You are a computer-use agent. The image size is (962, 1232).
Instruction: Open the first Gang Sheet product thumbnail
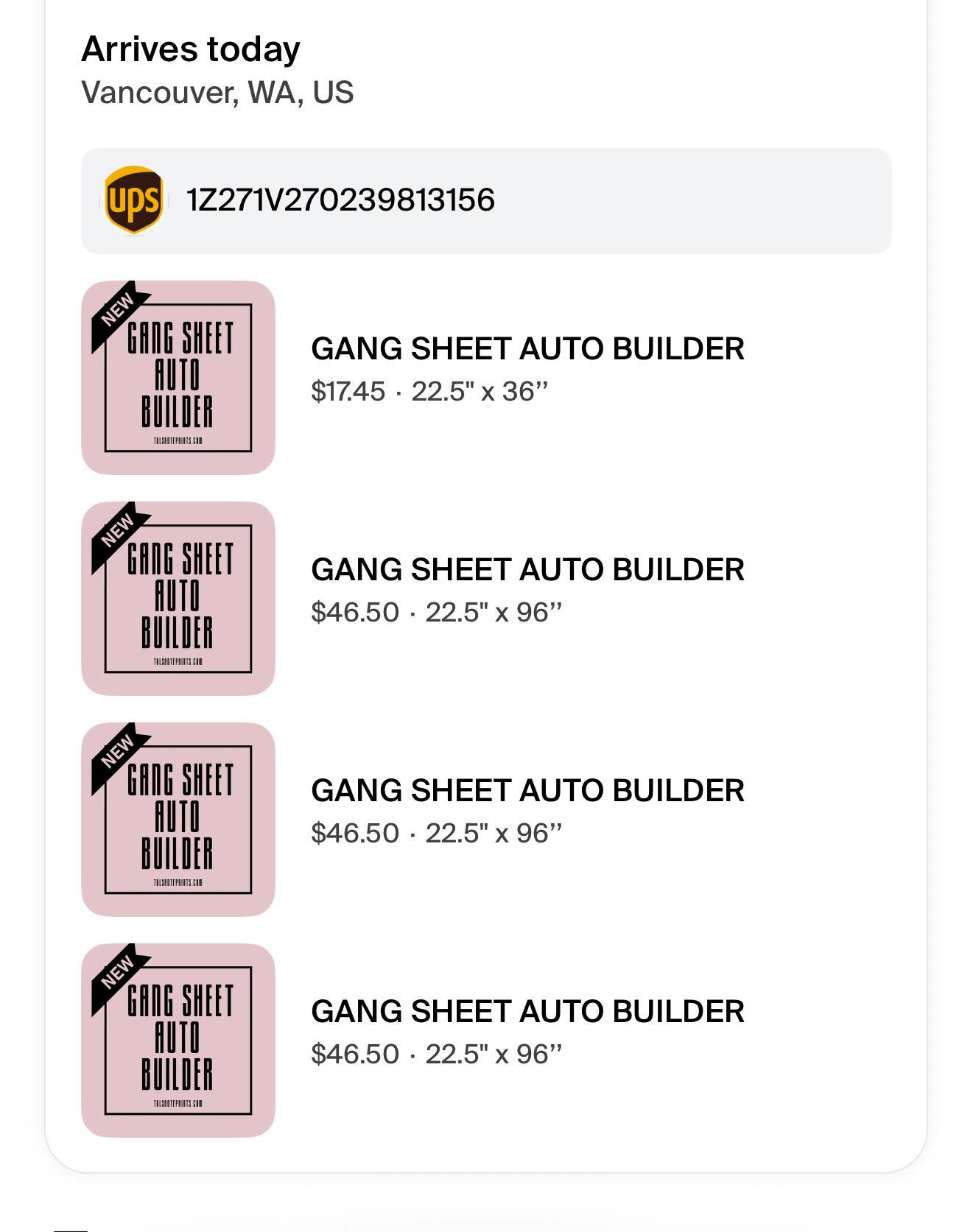178,378
